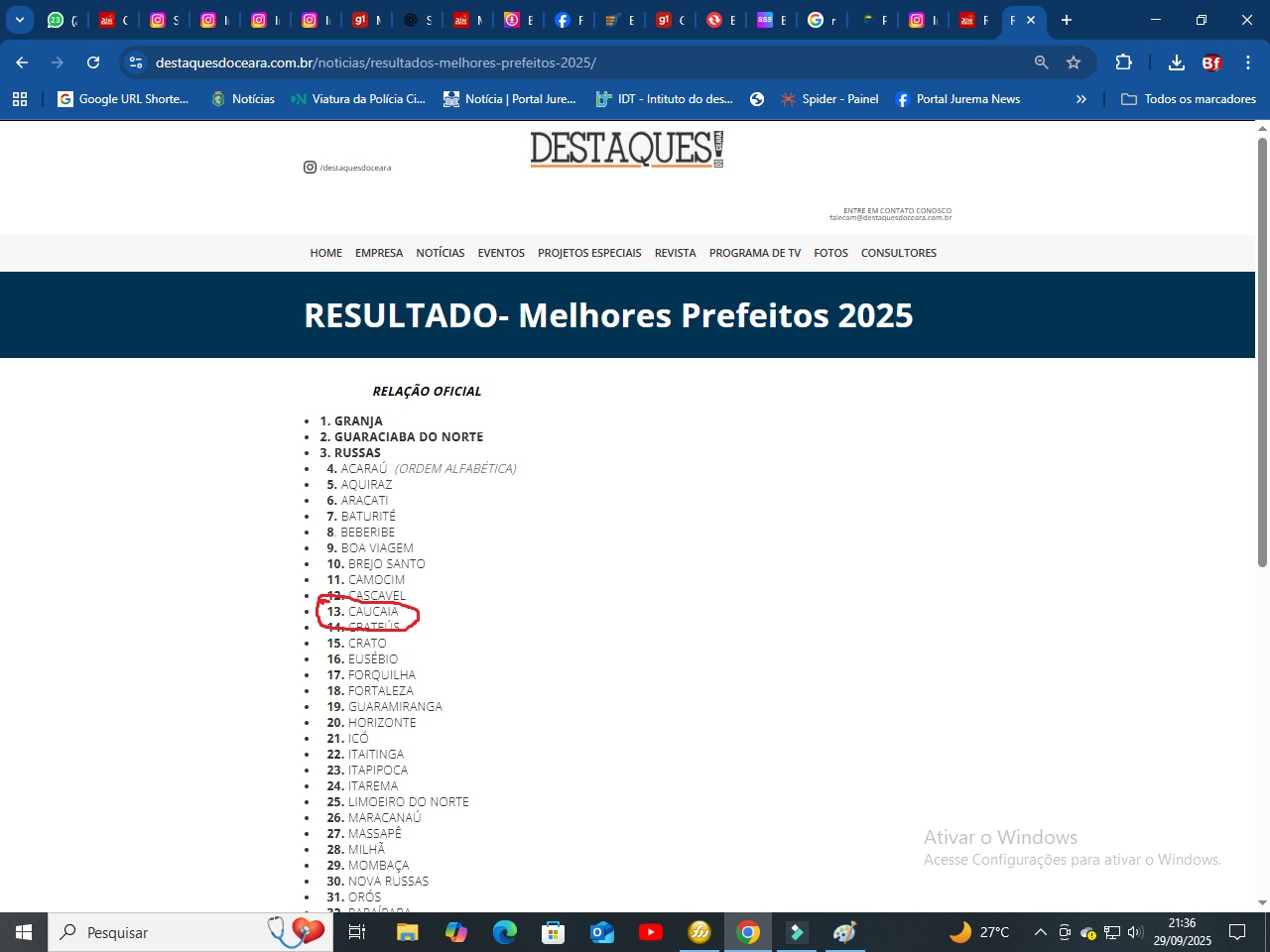Click the DESTAQUES site logo
Image resolution: width=1270 pixels, height=952 pixels.
(x=626, y=149)
